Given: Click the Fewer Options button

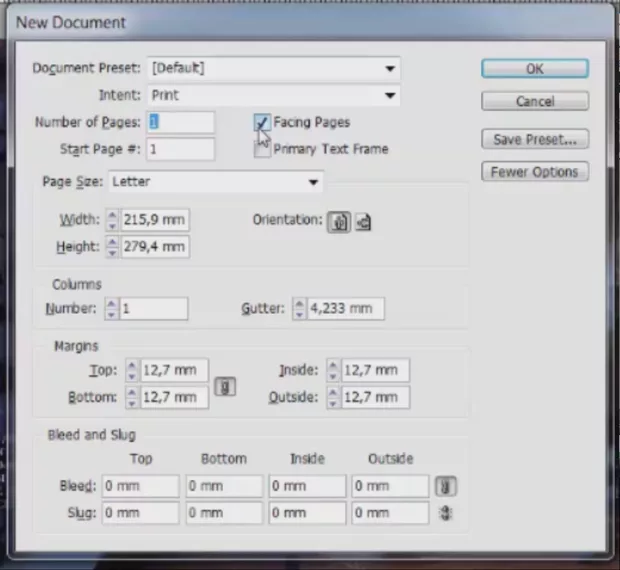Looking at the screenshot, I should [534, 172].
